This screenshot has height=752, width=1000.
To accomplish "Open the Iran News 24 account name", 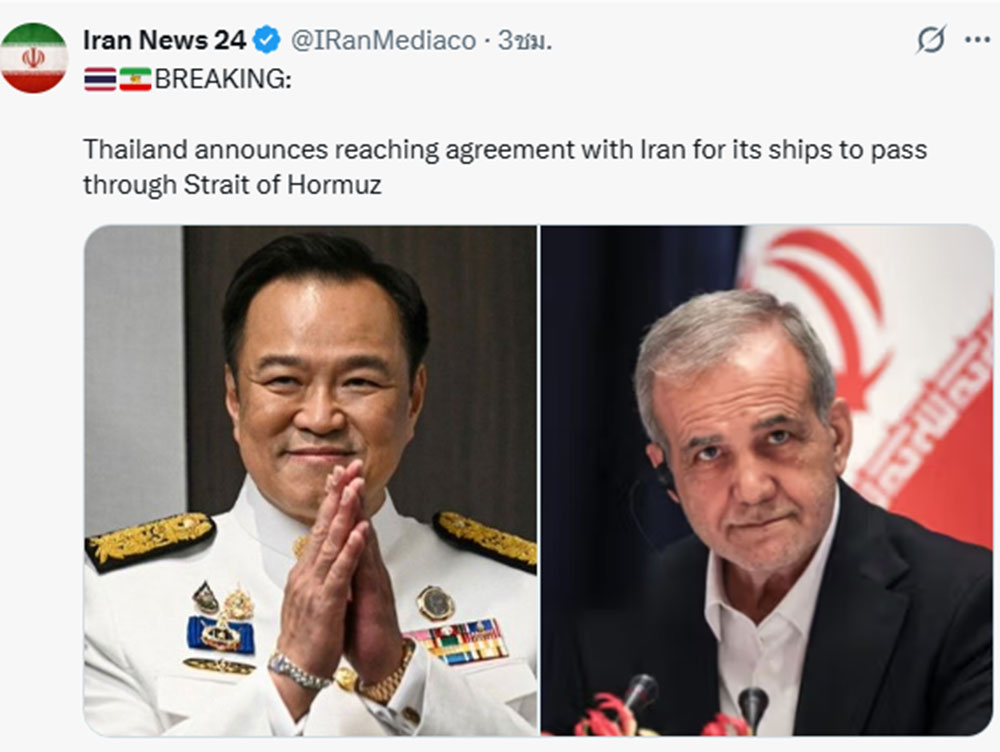I will [165, 40].
